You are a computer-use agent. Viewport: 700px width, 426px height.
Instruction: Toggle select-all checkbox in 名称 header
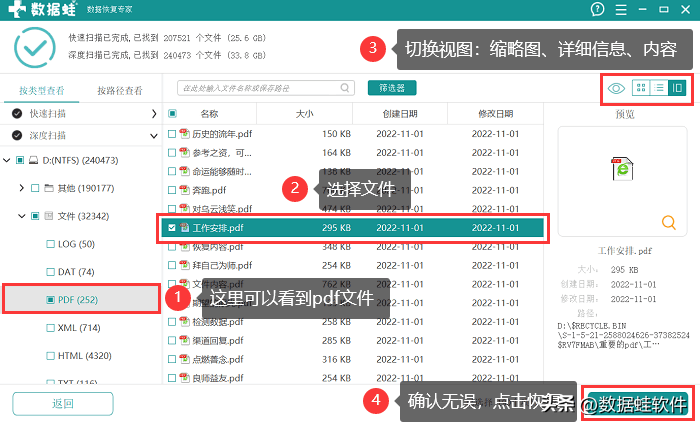pyautogui.click(x=172, y=114)
